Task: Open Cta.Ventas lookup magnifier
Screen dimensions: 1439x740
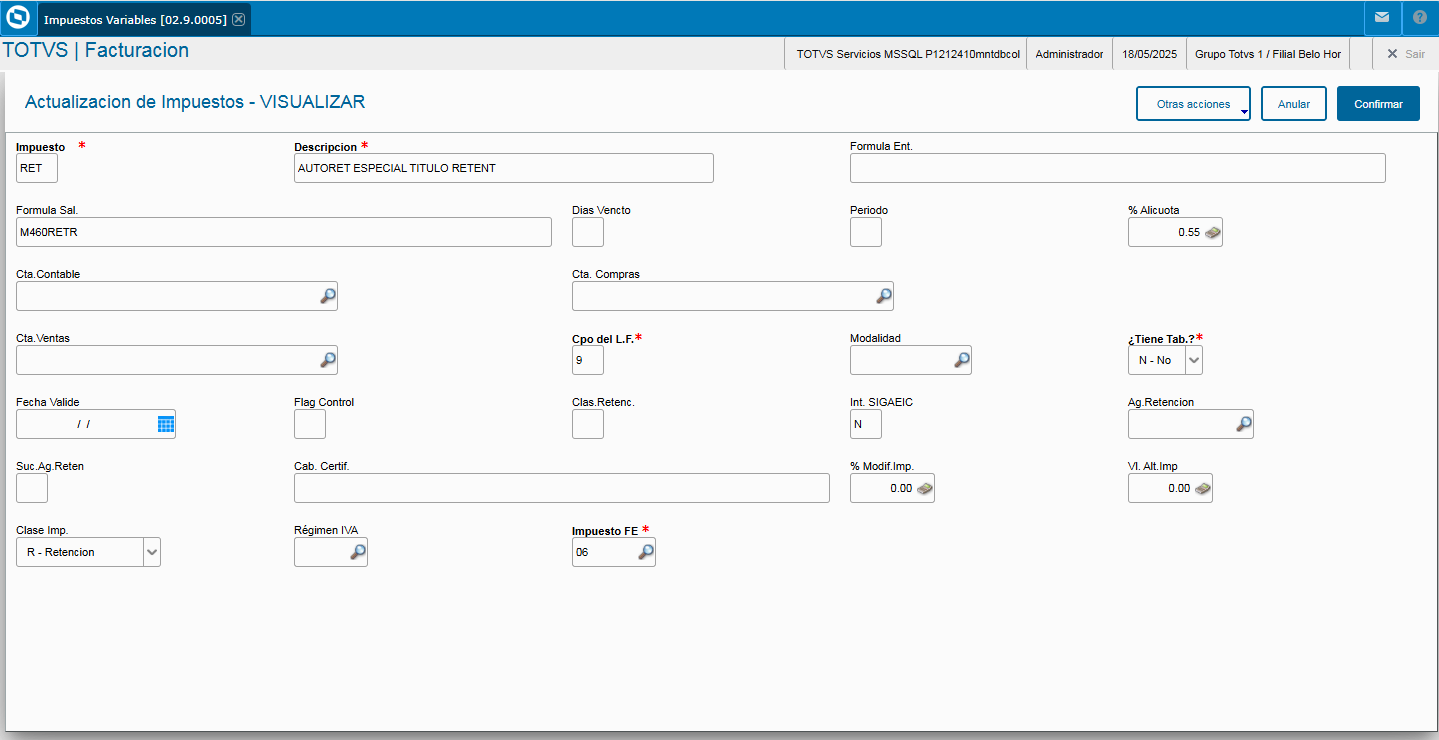Action: (x=327, y=360)
